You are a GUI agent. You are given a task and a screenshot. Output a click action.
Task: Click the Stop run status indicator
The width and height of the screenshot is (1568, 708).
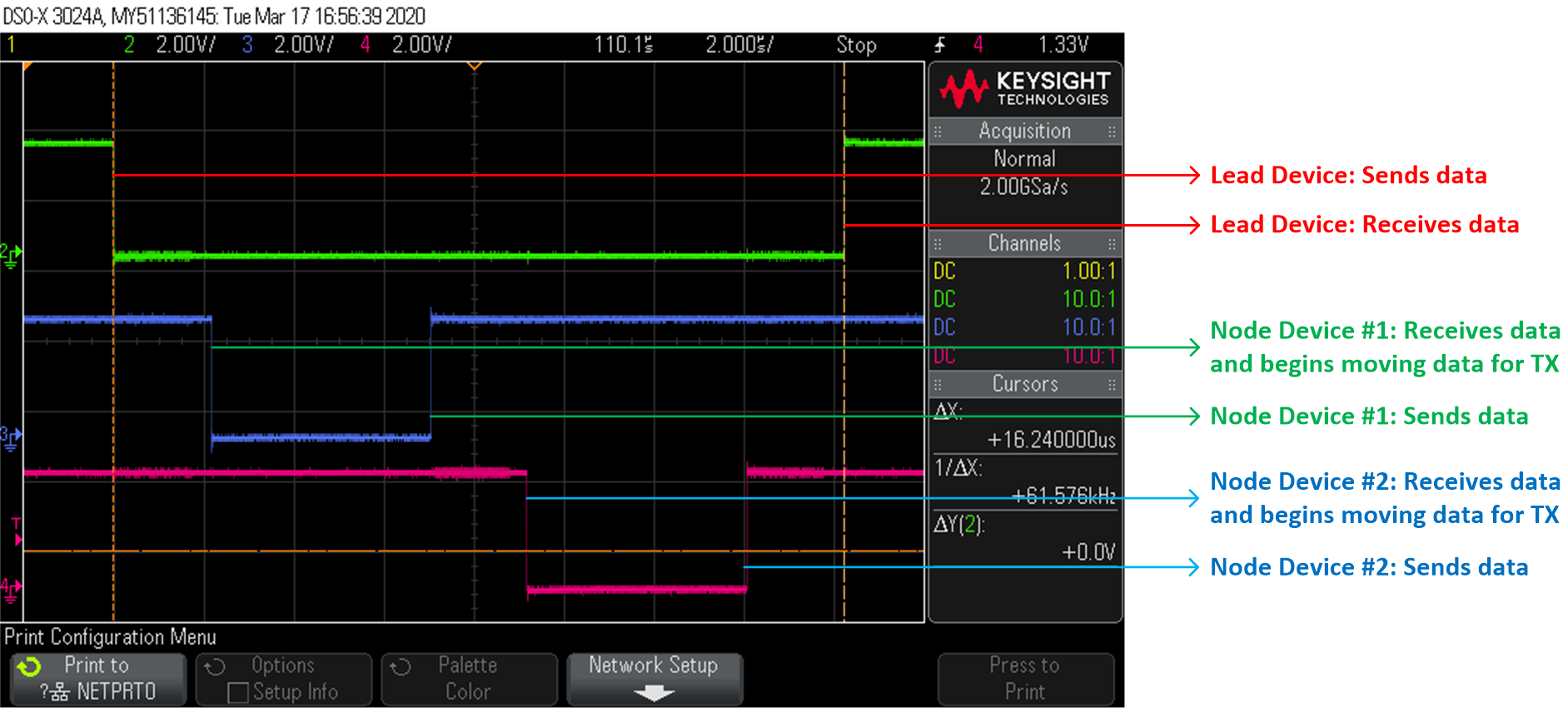[x=856, y=45]
